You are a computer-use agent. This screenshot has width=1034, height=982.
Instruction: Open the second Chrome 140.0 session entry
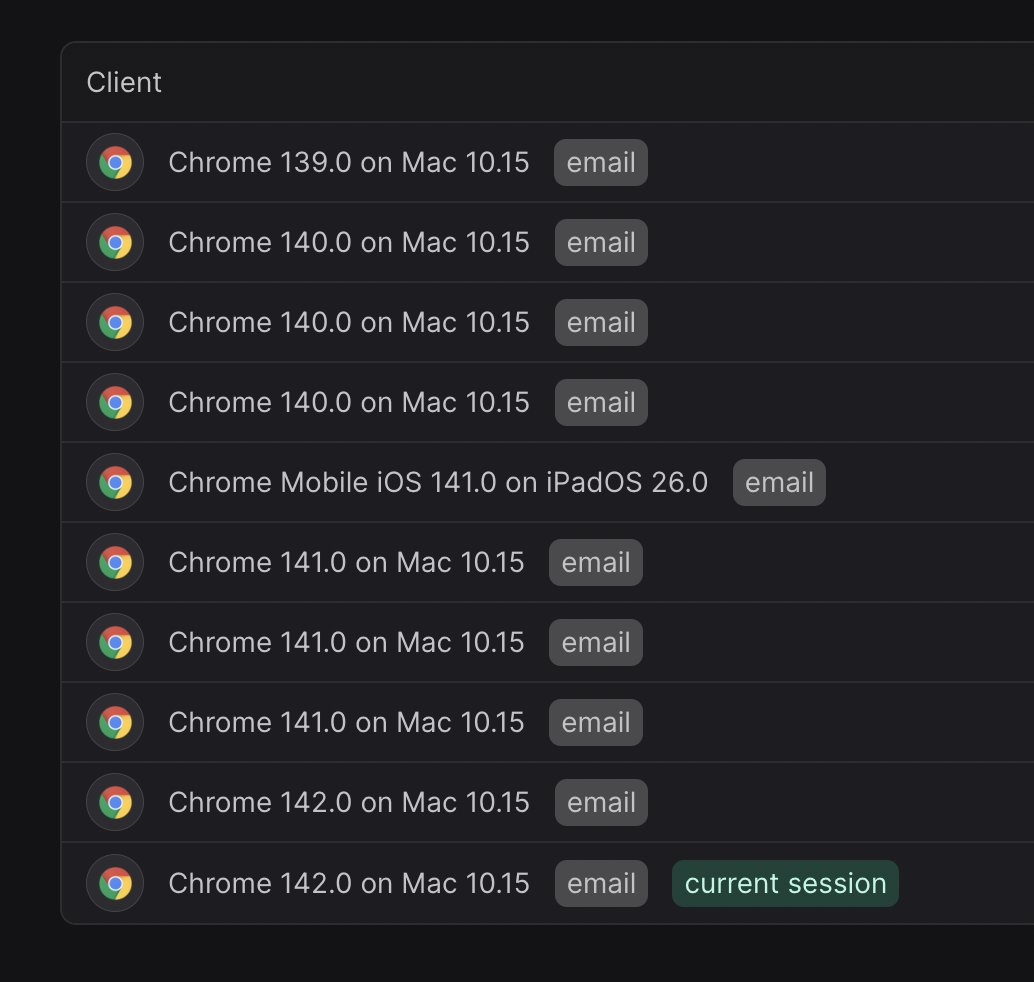tap(350, 322)
